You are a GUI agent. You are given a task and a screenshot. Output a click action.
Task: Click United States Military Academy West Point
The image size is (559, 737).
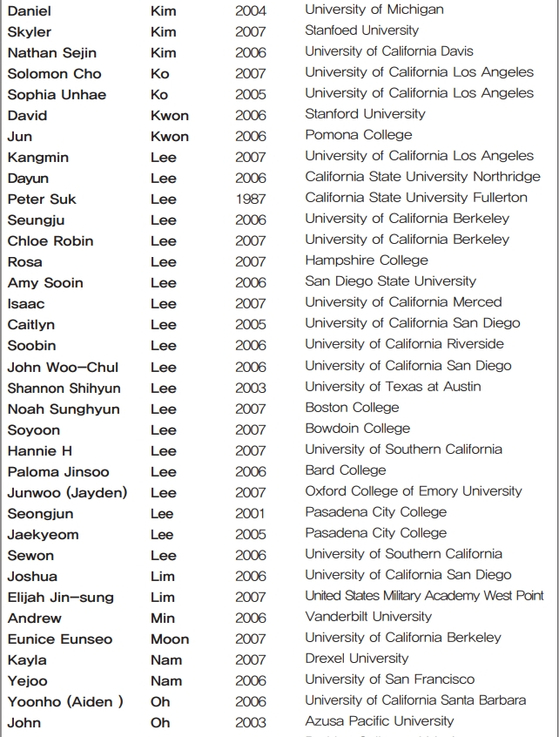(x=424, y=596)
